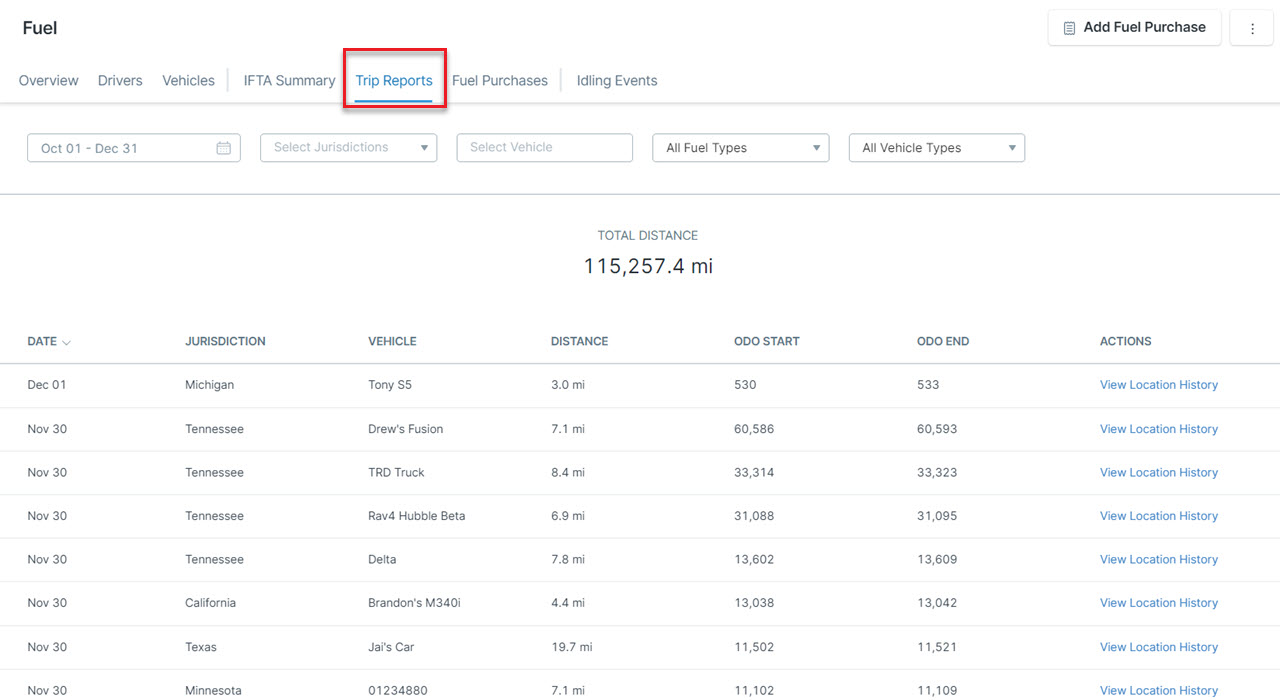Switch to the Overview tab
This screenshot has height=700, width=1280.
[48, 81]
